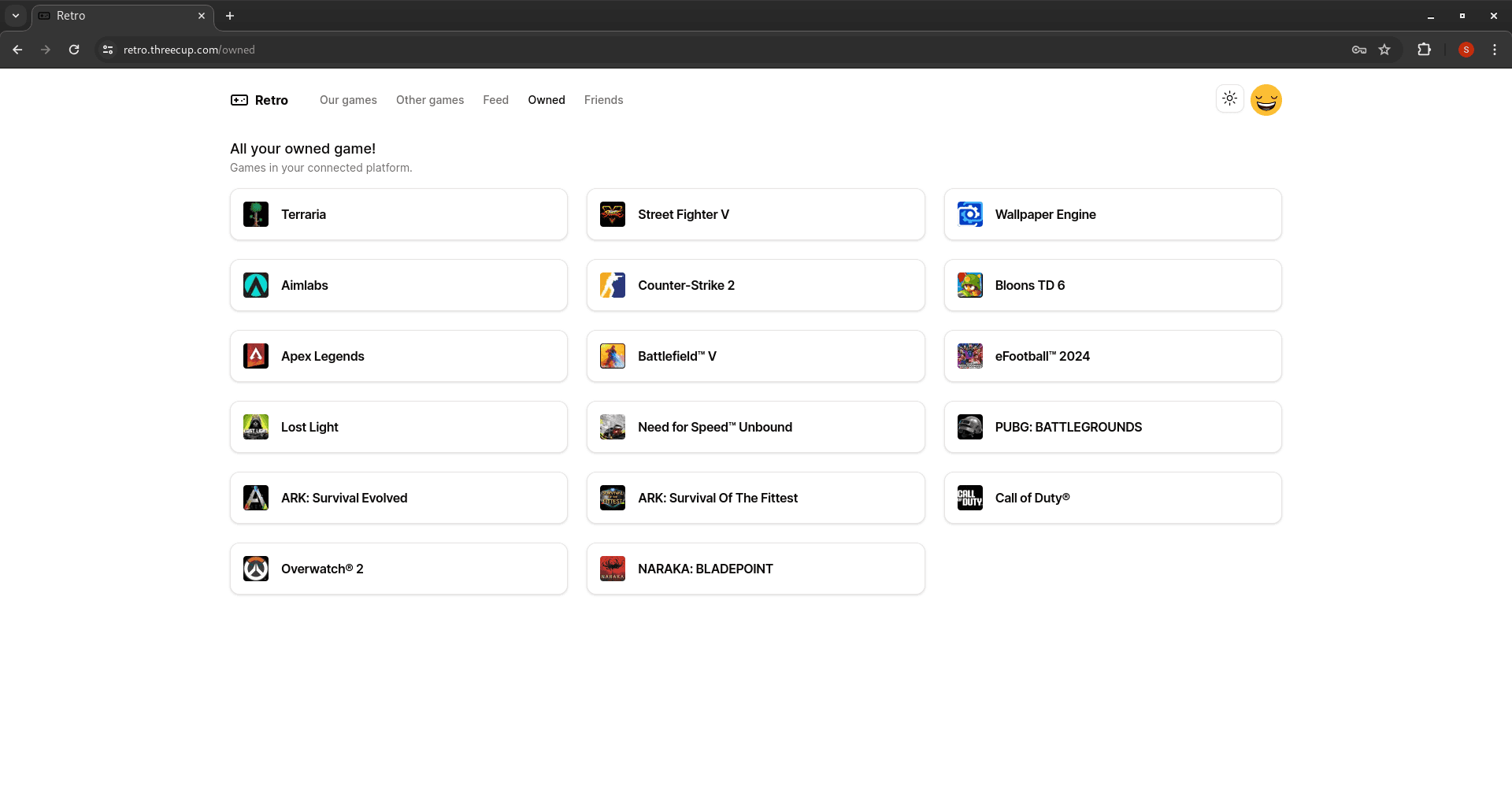The height and width of the screenshot is (797, 1512).
Task: Open the Chrome three-dot menu
Action: pyautogui.click(x=1495, y=50)
